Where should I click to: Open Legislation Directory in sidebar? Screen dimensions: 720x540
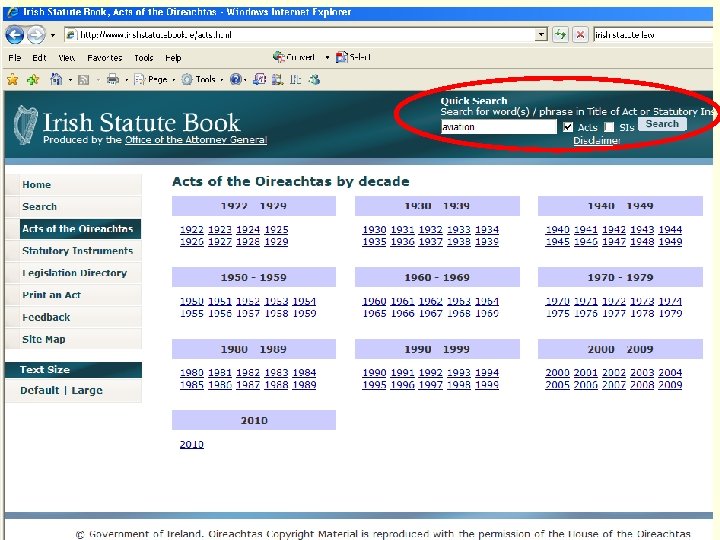74,273
